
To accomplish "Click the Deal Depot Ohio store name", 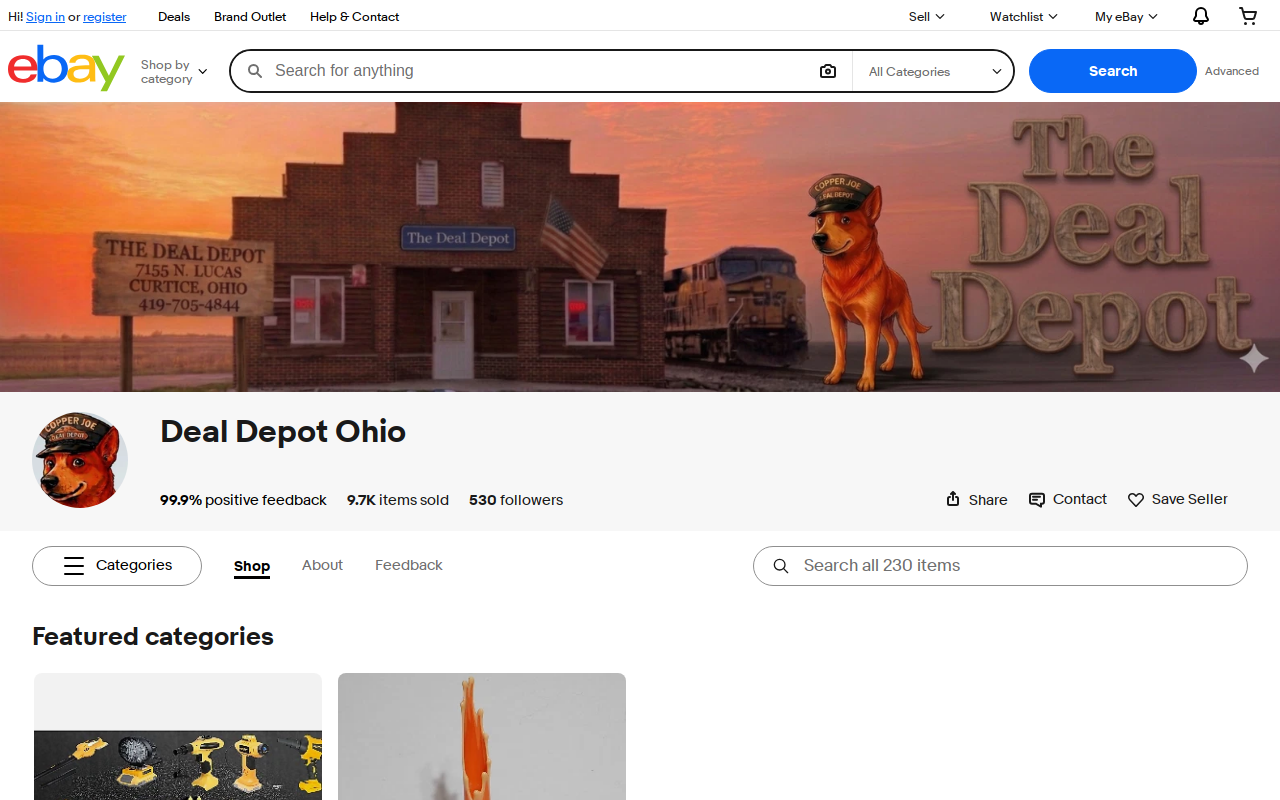I will (x=283, y=432).
